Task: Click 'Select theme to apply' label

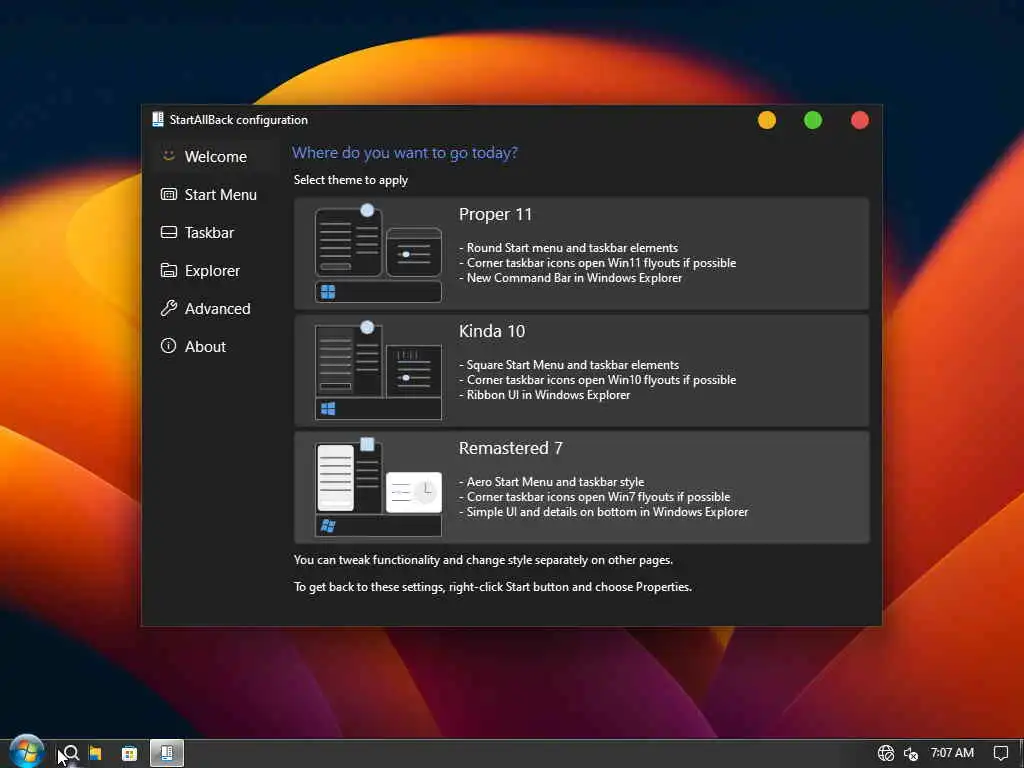Action: 351,180
